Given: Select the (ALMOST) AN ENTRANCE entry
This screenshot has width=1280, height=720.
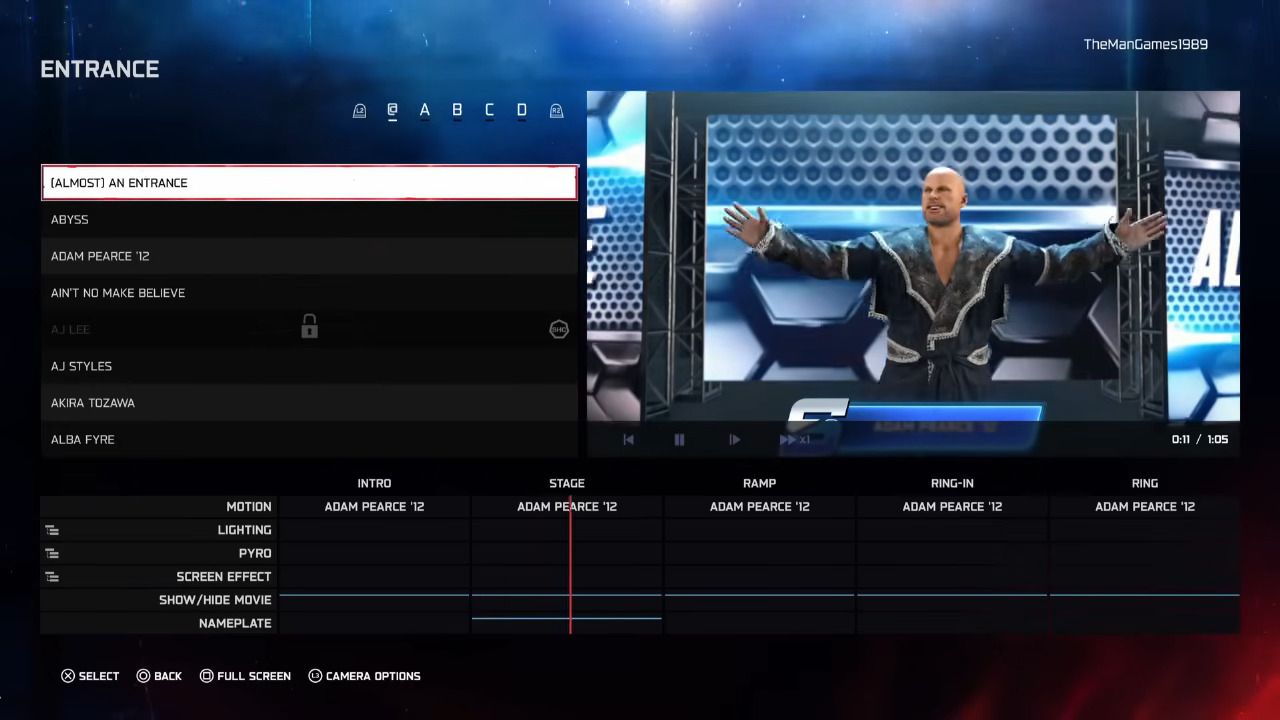Looking at the screenshot, I should [x=309, y=183].
